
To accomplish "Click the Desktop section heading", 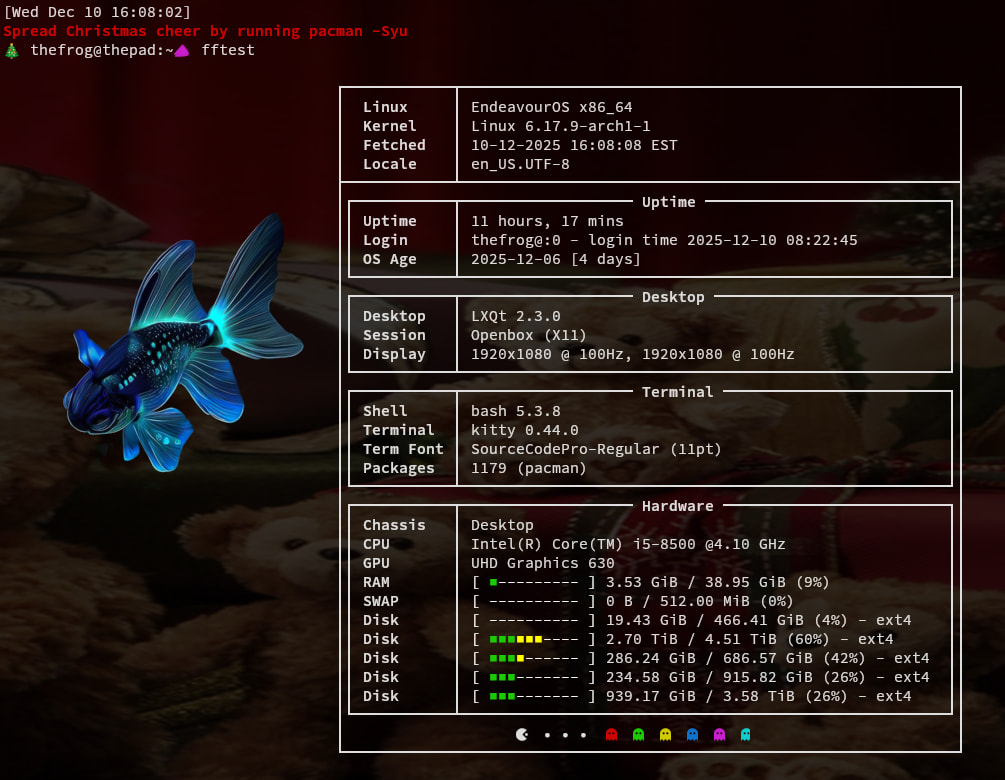I will 673,297.
